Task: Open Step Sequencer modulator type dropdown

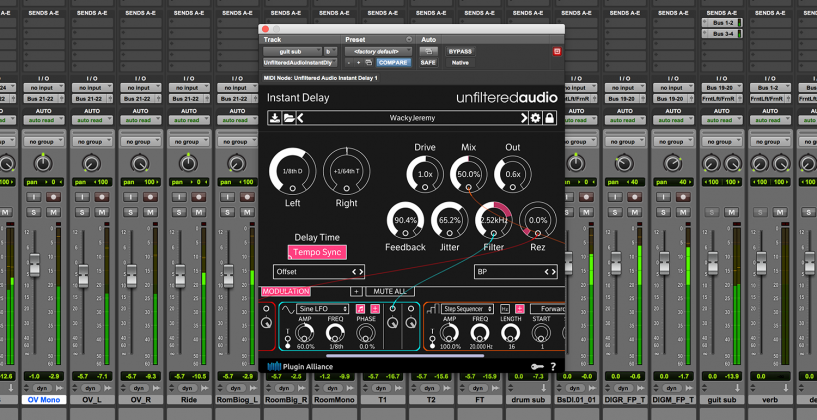Action: pos(467,309)
